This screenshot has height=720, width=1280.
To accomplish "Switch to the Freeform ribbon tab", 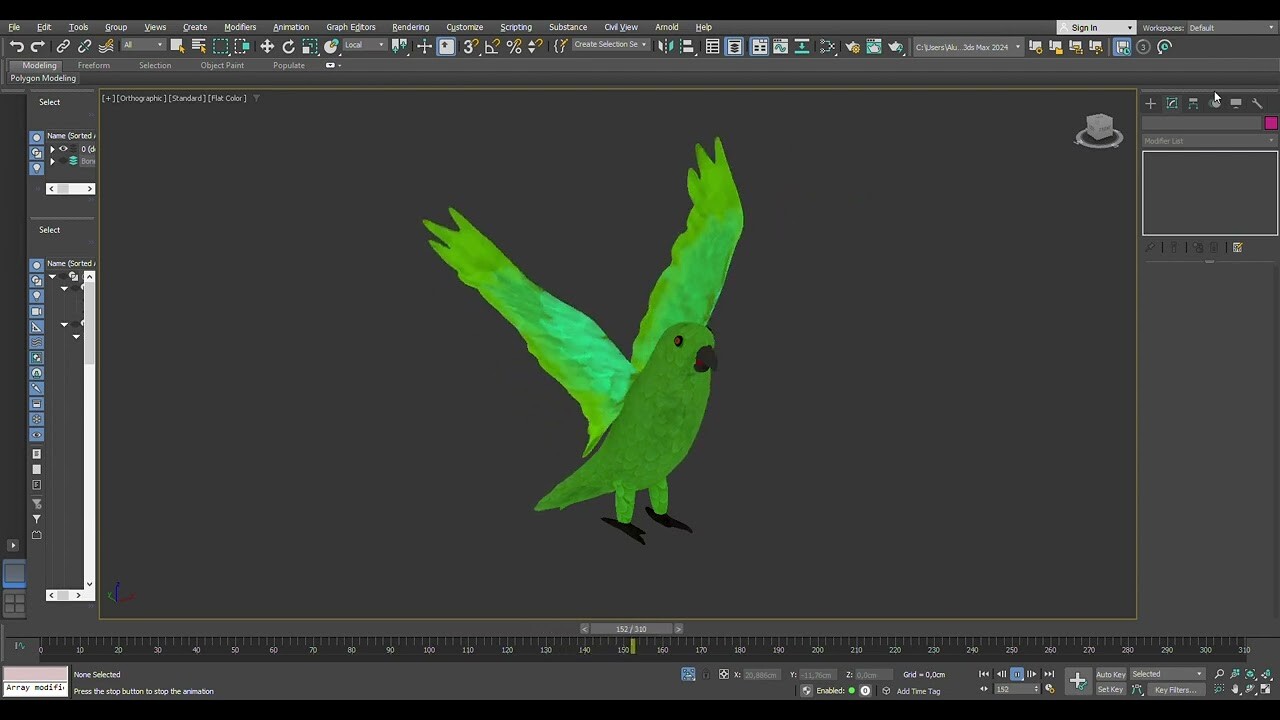I will pyautogui.click(x=93, y=65).
